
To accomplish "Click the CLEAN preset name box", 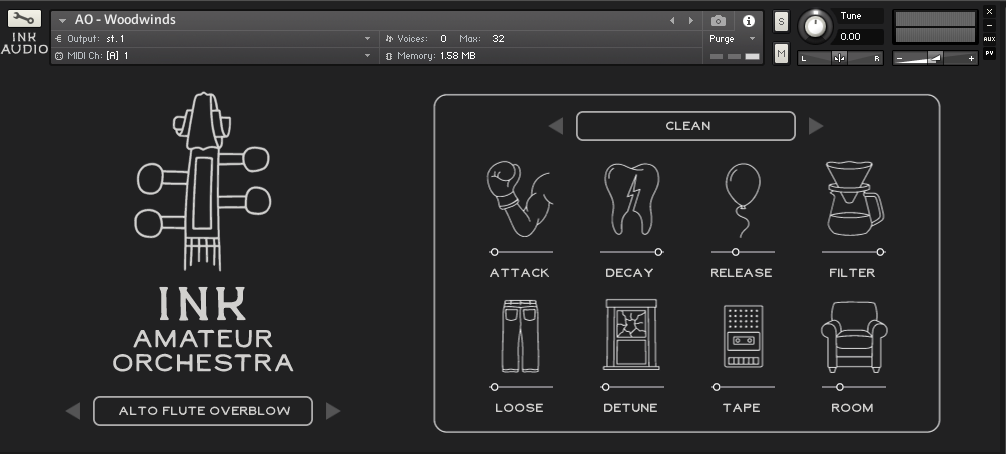I will tap(686, 126).
